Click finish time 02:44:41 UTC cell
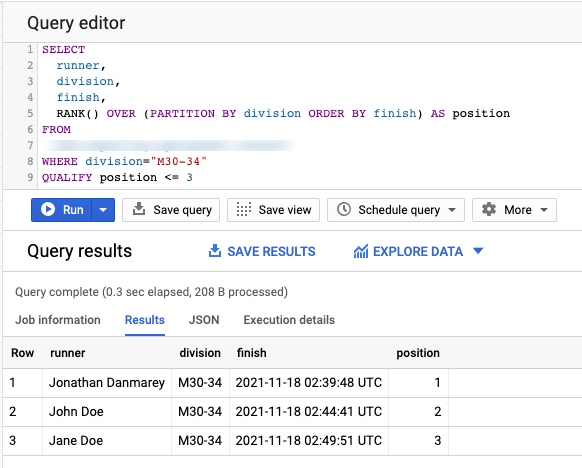 point(309,412)
